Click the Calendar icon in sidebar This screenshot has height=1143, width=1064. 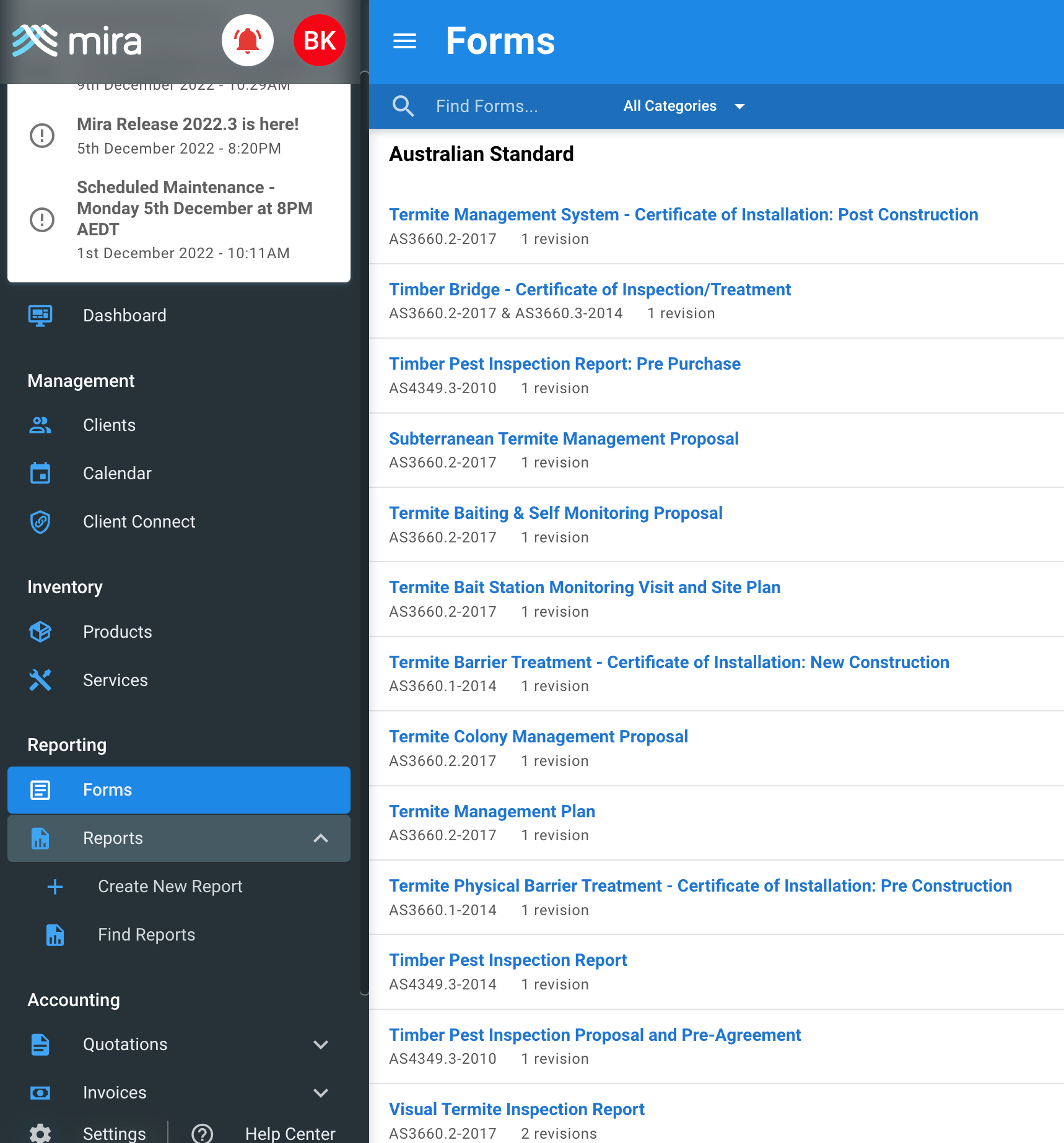(40, 473)
